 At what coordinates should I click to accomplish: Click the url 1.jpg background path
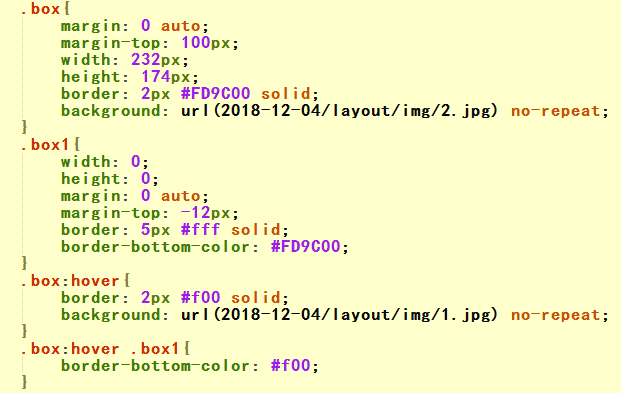[x=339, y=315]
